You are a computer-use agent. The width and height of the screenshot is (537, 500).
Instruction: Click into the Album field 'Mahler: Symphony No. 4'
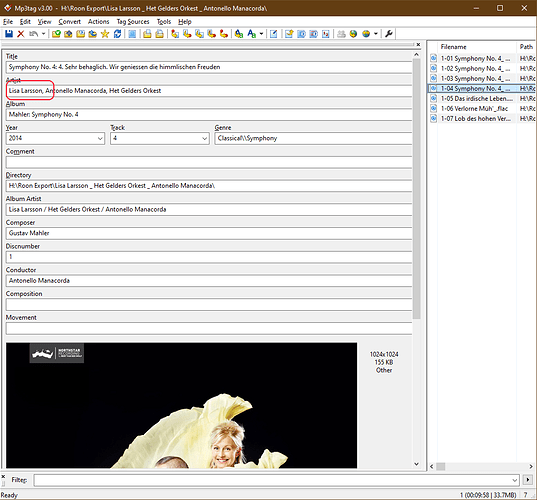(x=209, y=114)
